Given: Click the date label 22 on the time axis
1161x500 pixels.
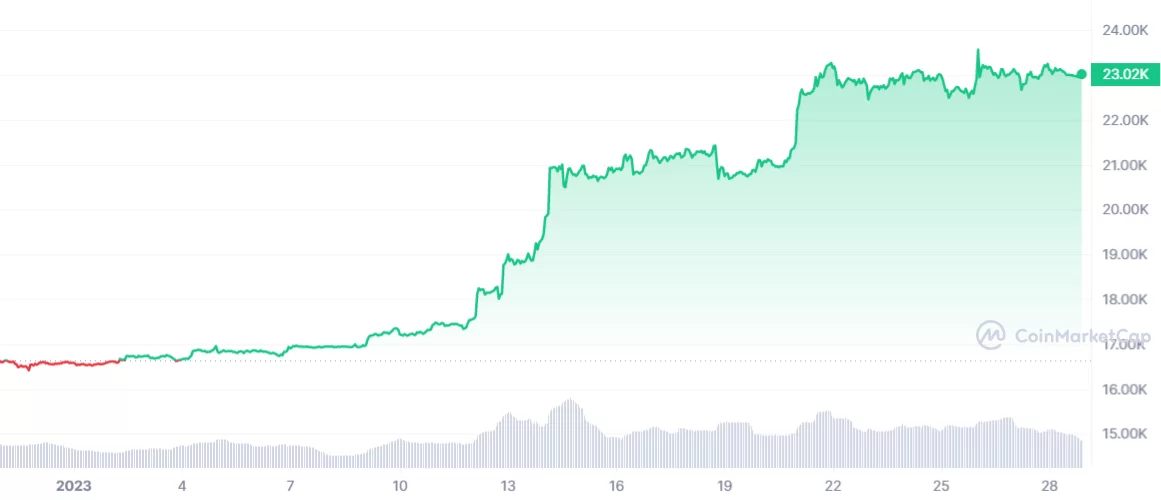Looking at the screenshot, I should pyautogui.click(x=832, y=486).
